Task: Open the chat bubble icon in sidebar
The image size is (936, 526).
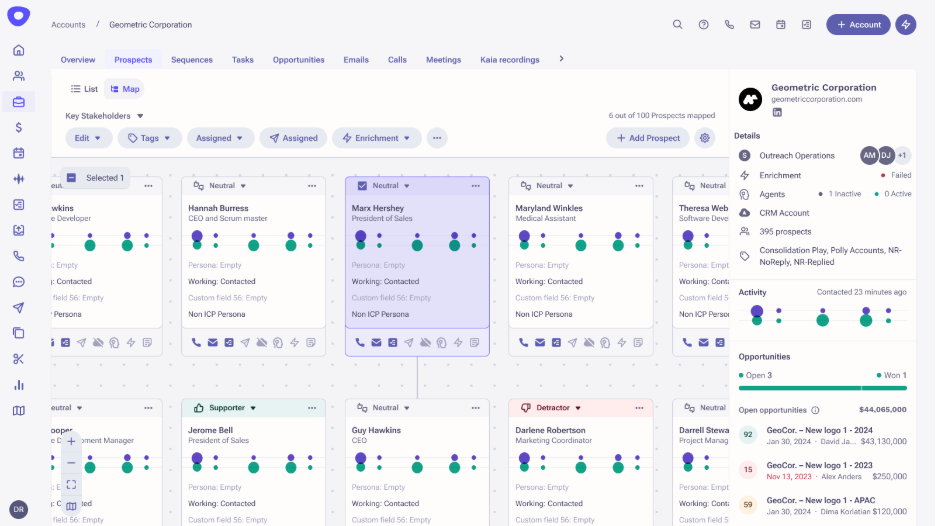Action: pyautogui.click(x=19, y=282)
